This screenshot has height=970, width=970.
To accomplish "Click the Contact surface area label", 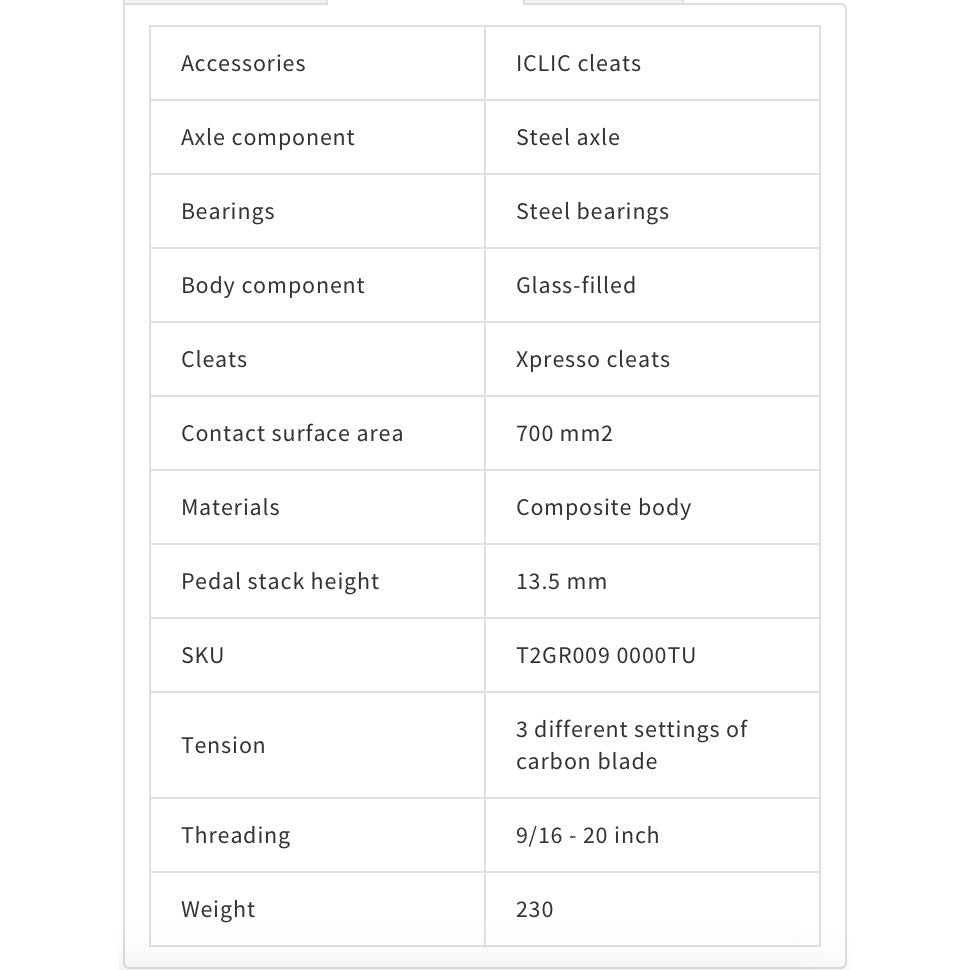I will (x=292, y=434).
